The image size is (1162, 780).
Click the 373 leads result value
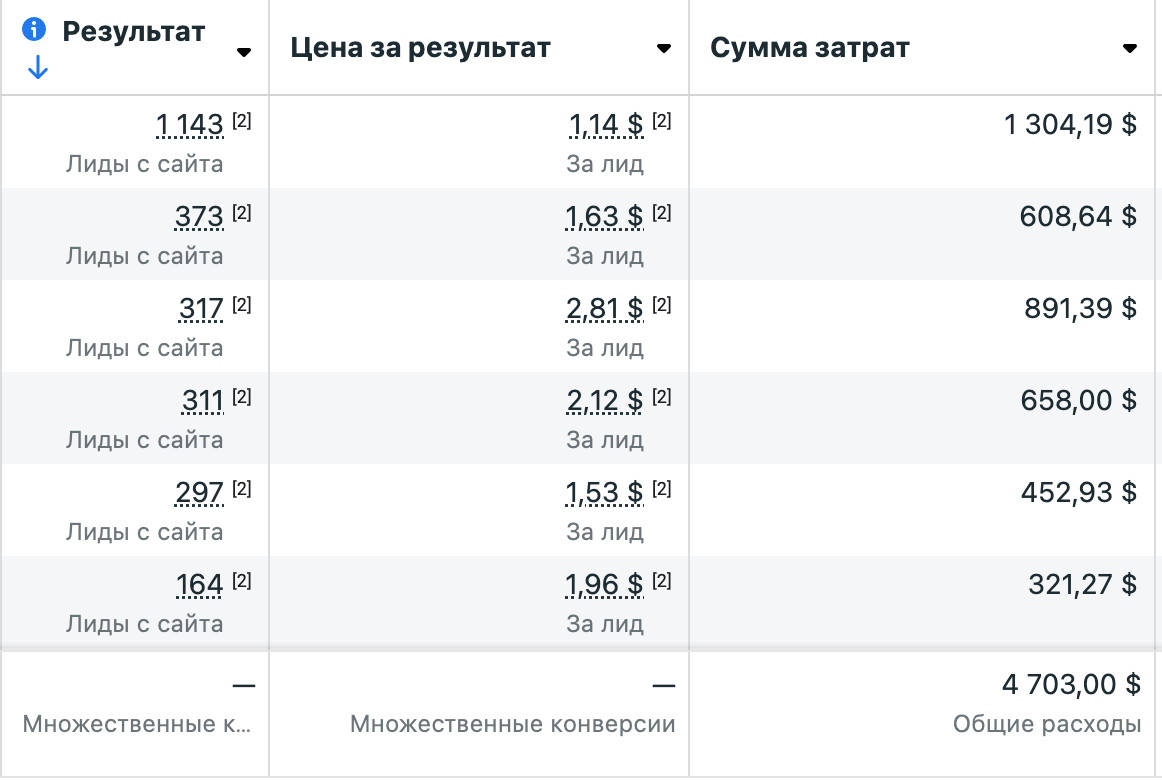(x=199, y=217)
